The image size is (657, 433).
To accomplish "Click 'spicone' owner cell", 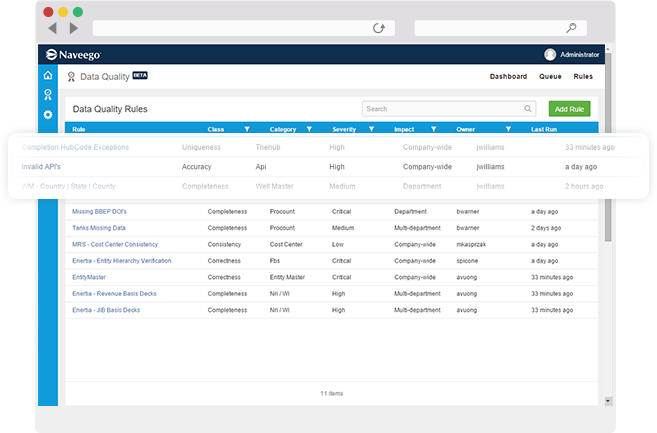I will pos(467,261).
